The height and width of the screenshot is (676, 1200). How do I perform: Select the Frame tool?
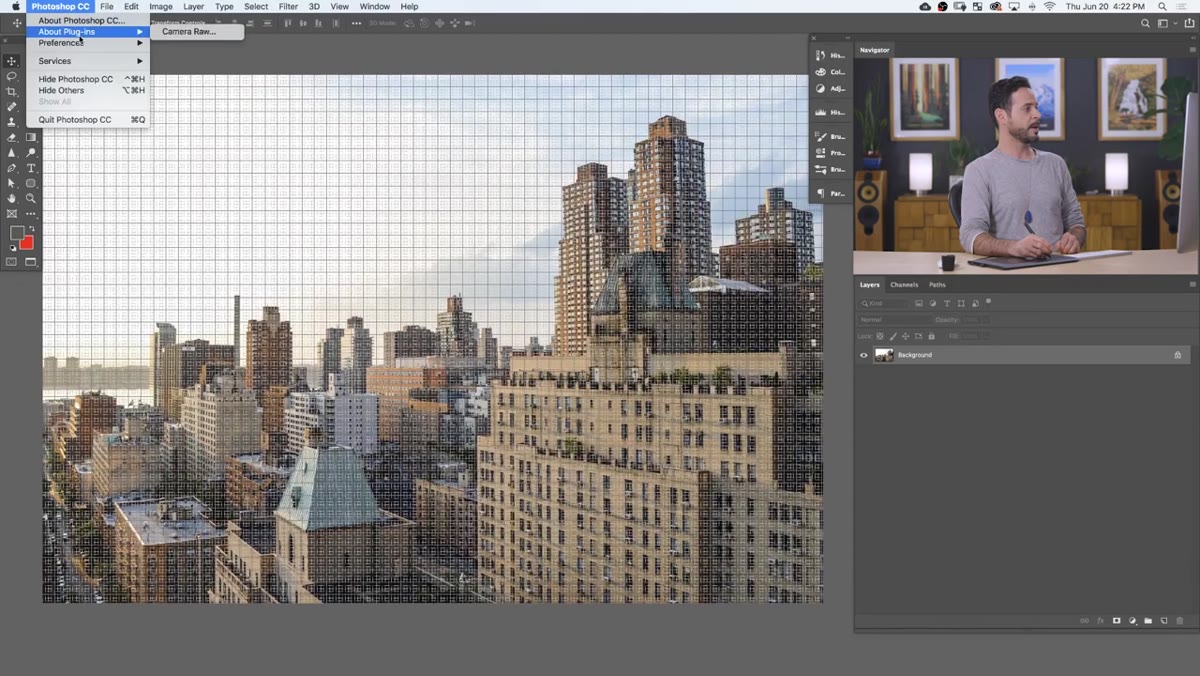[12, 213]
